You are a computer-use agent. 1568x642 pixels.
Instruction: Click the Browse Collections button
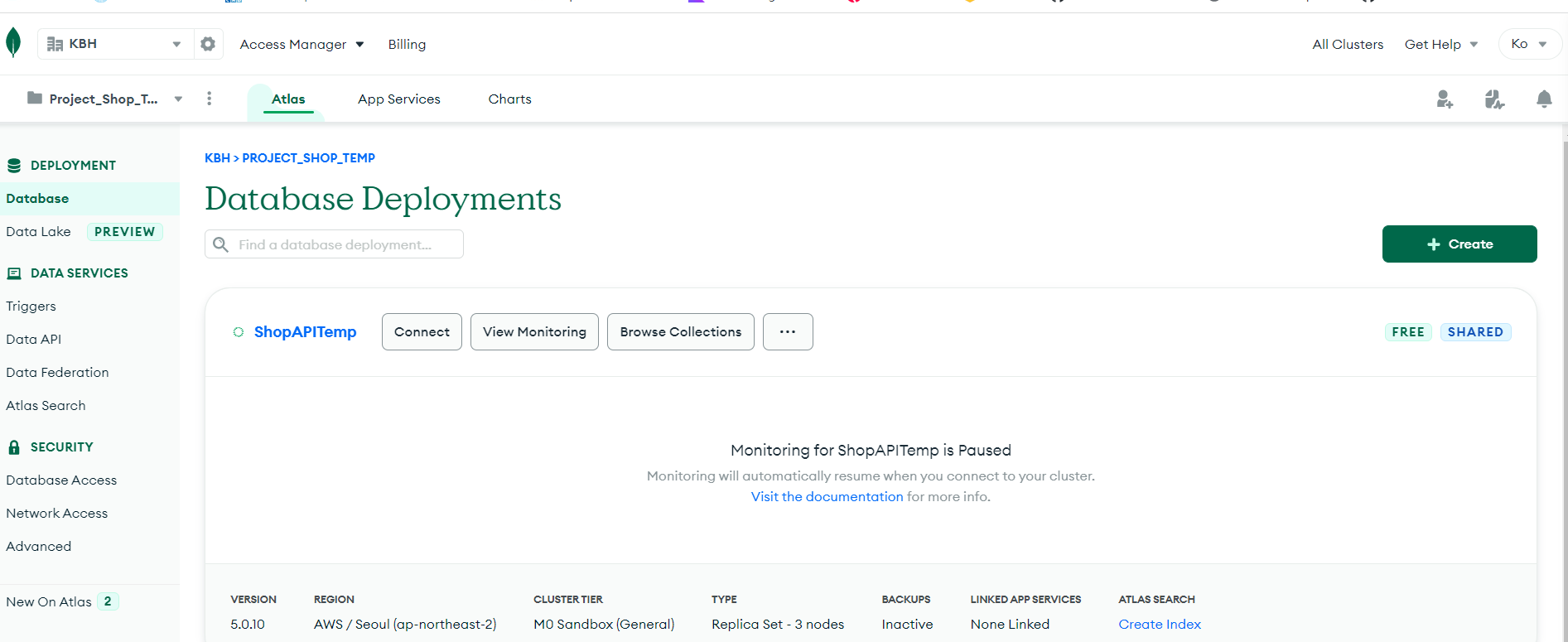pos(681,331)
